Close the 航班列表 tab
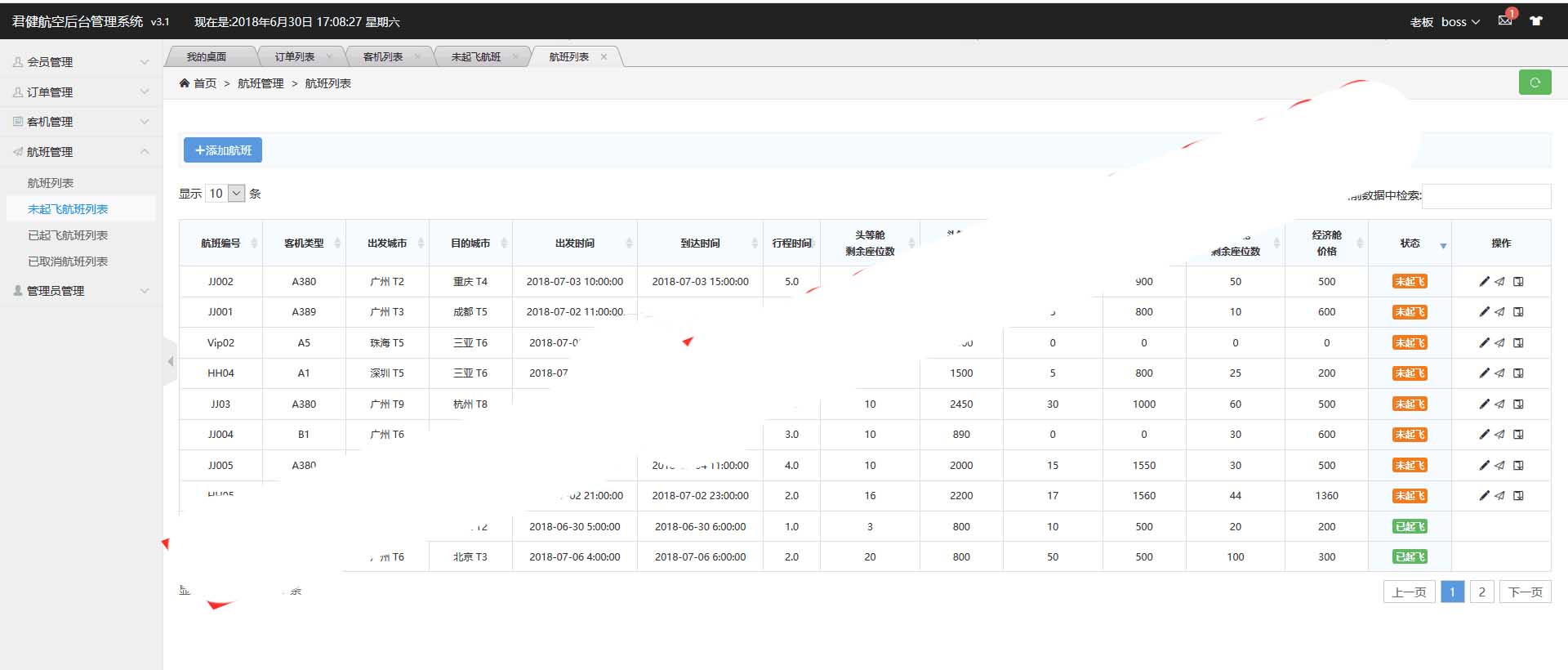Screen dimensions: 1568x670 pos(604,57)
